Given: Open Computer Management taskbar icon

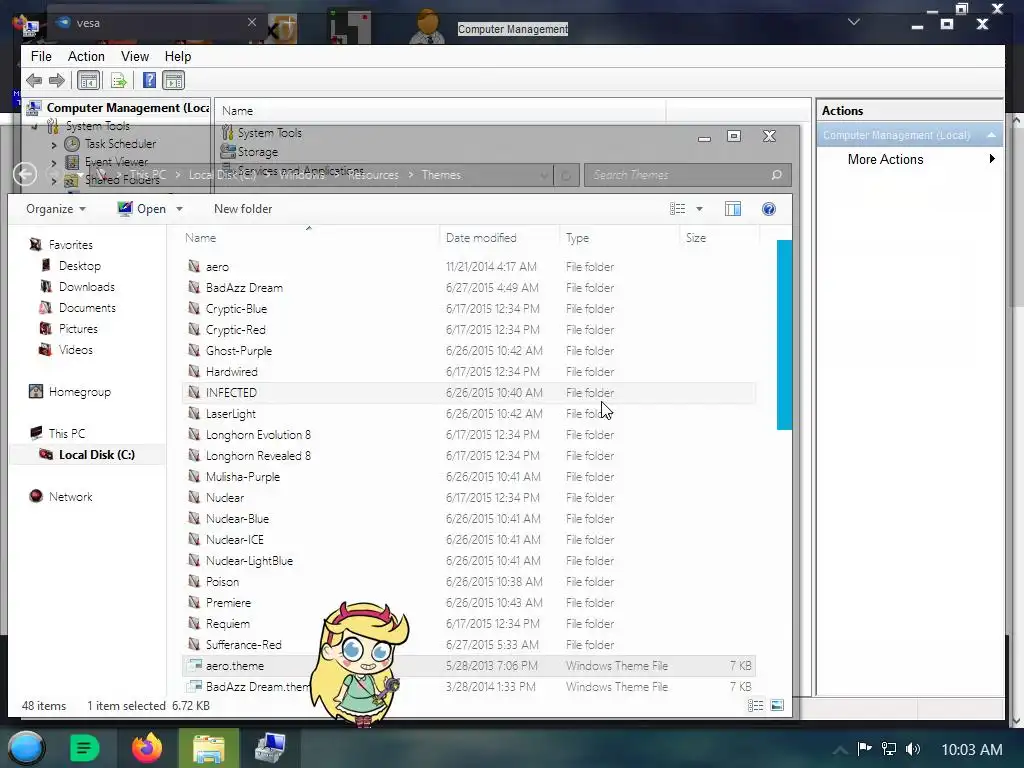Looking at the screenshot, I should [x=270, y=748].
